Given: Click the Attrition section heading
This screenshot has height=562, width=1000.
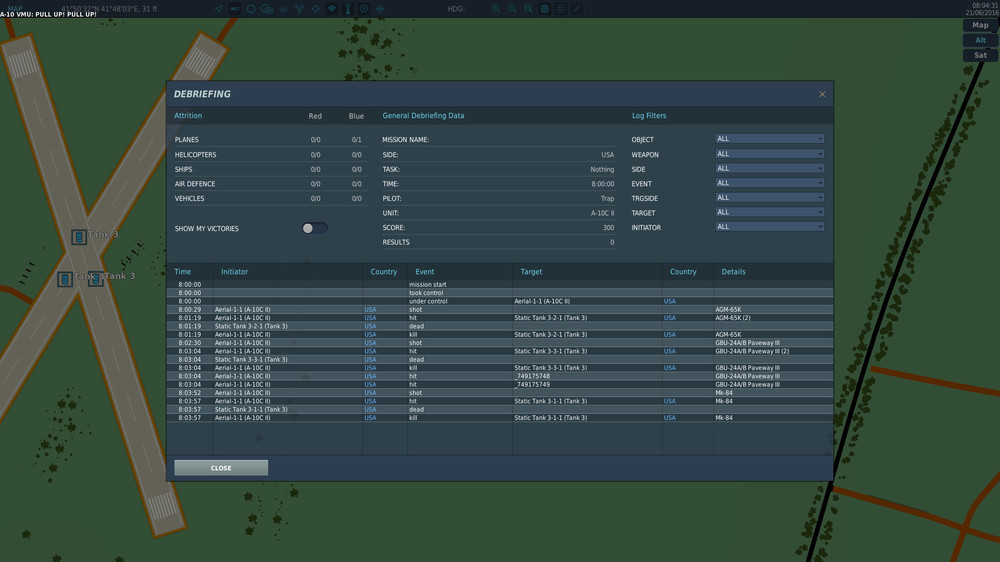Looking at the screenshot, I should (x=188, y=116).
